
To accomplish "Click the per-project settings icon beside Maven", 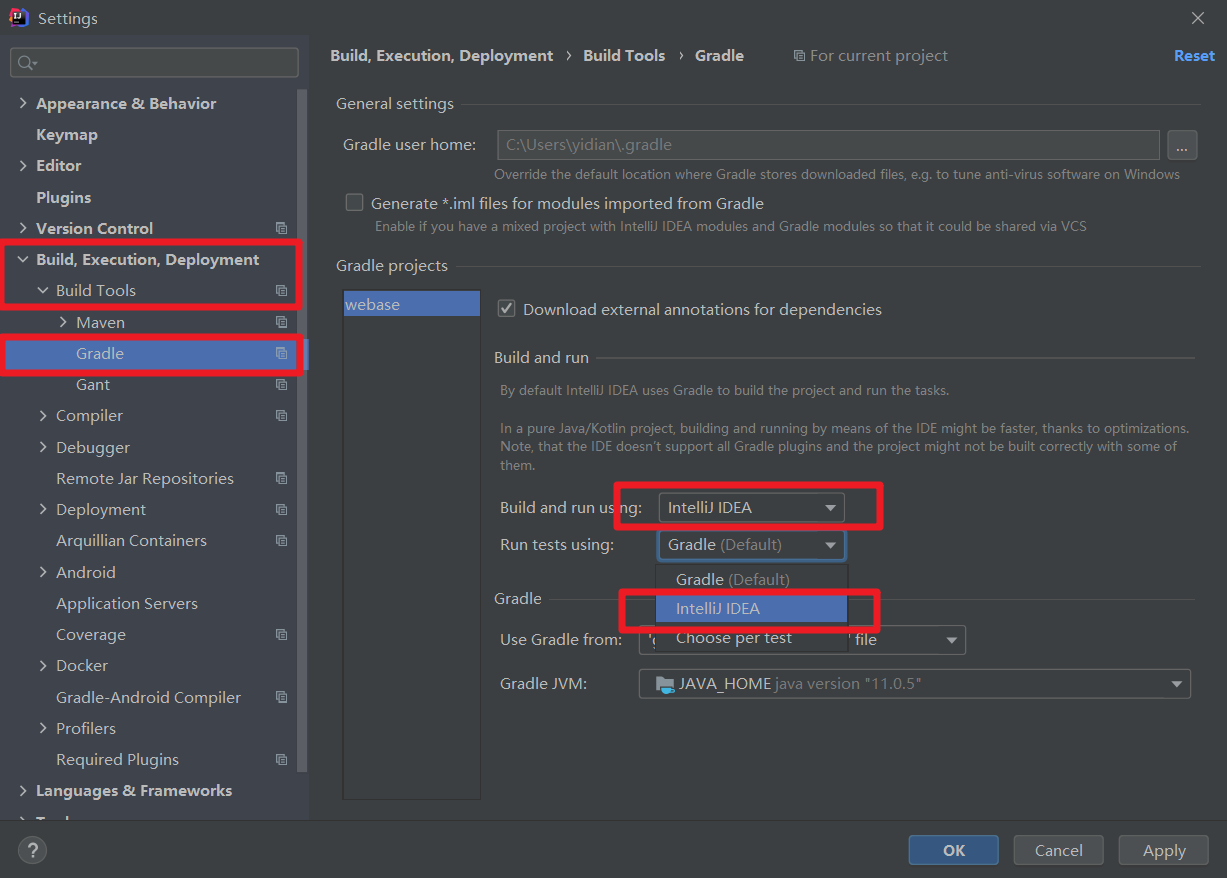I will (x=281, y=322).
